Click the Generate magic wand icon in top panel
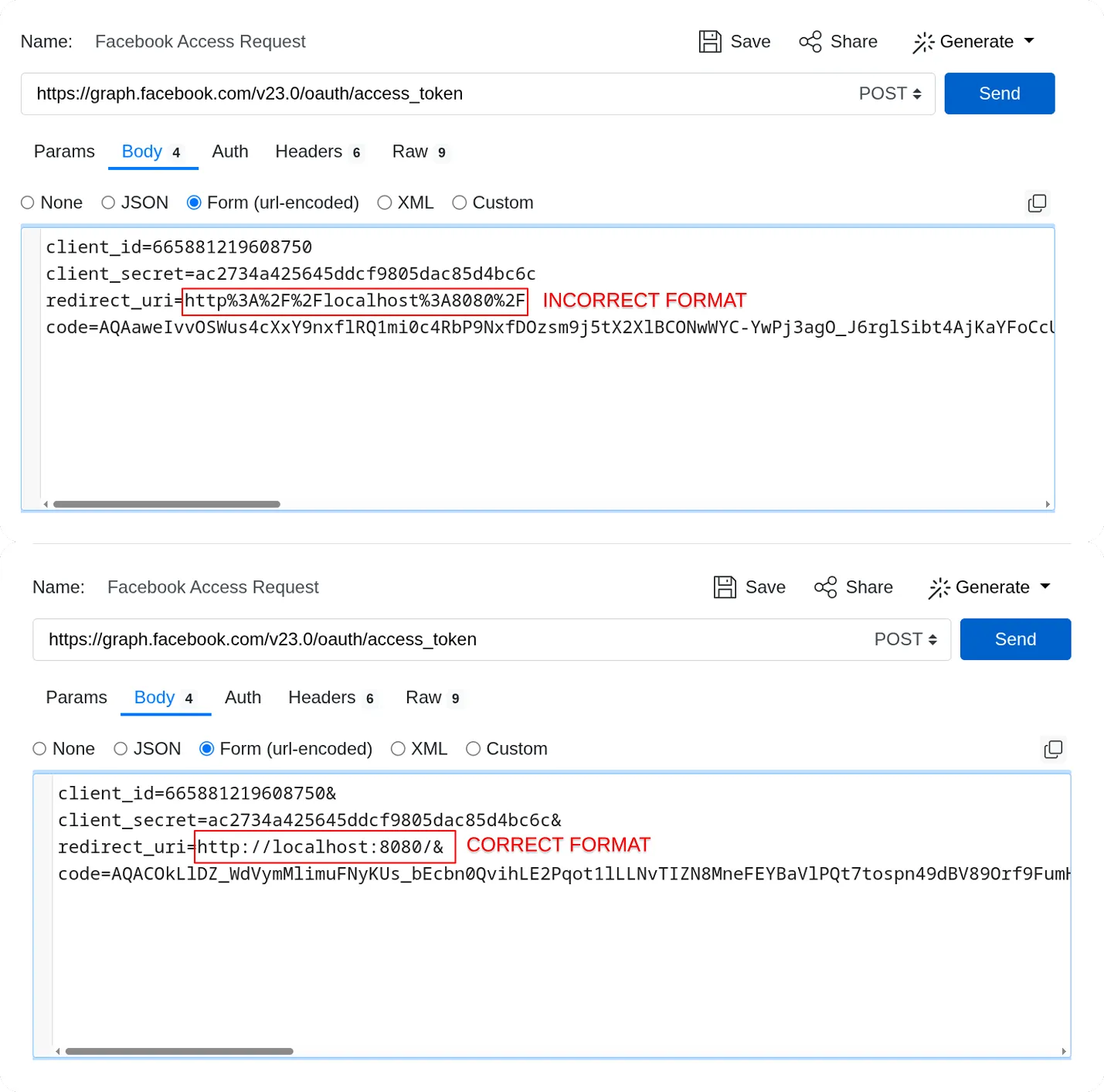The image size is (1104, 1092). [x=923, y=43]
